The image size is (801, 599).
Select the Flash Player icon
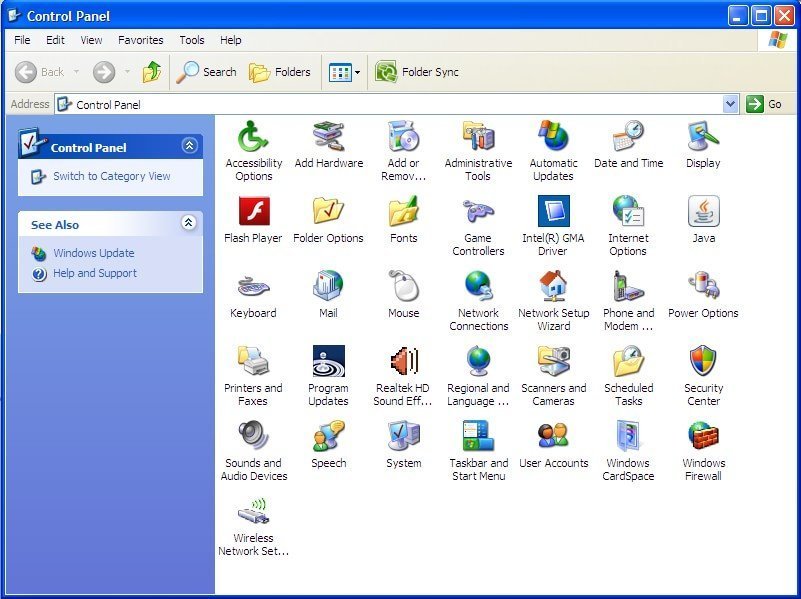click(253, 212)
